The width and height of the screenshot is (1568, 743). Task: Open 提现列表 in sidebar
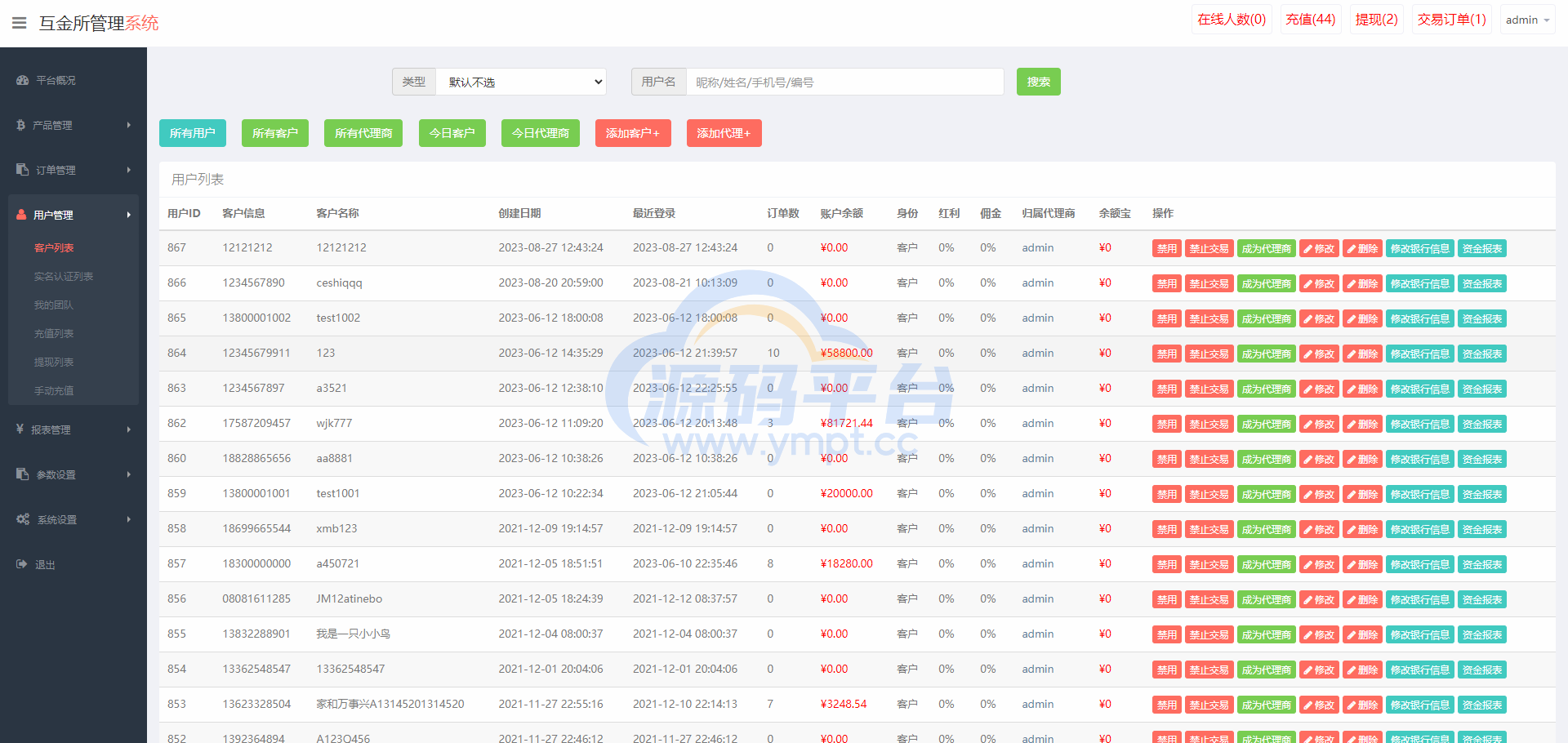54,362
